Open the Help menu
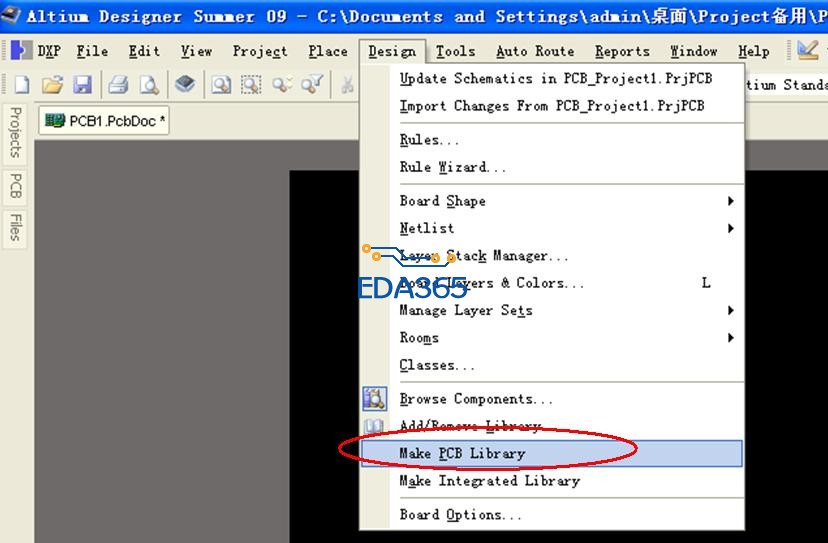The height and width of the screenshot is (543, 828). (754, 51)
